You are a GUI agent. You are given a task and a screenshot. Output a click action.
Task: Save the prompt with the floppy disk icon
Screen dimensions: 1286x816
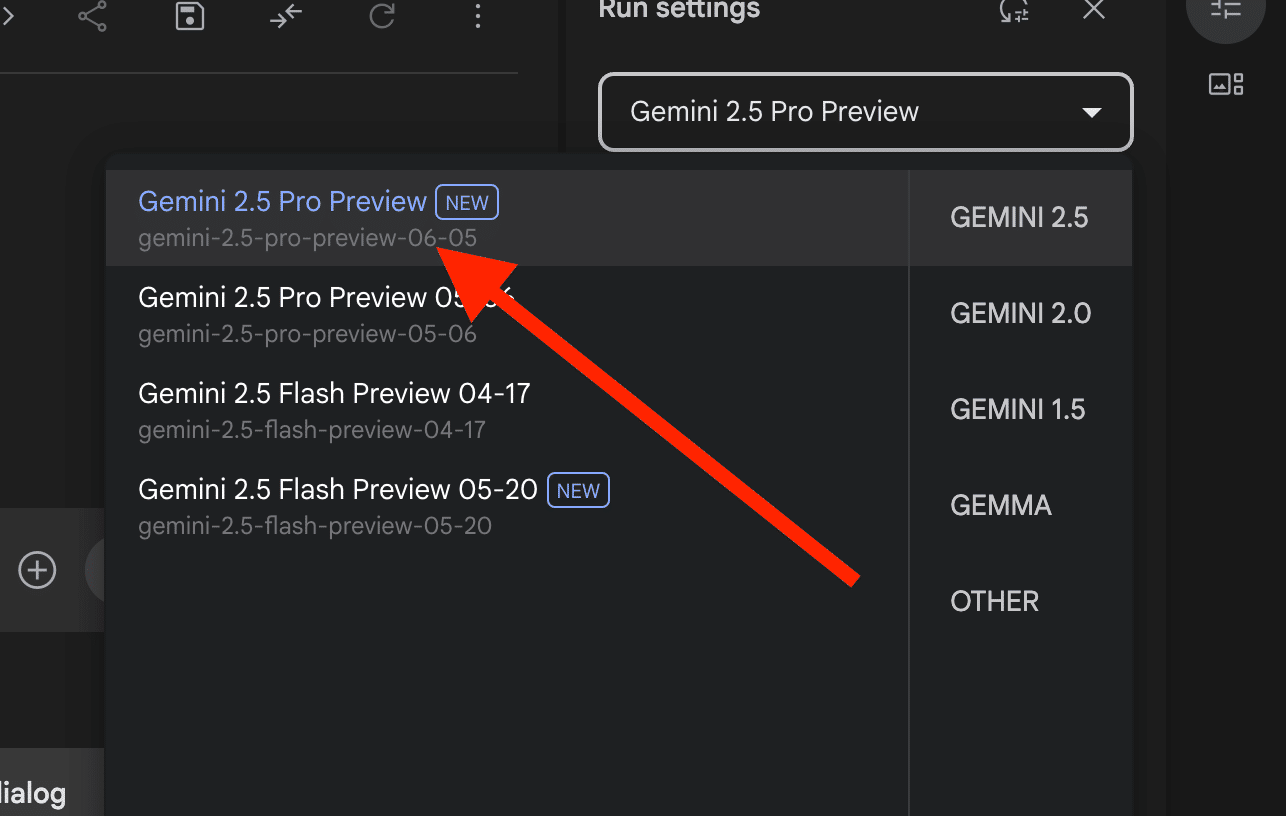(x=190, y=16)
